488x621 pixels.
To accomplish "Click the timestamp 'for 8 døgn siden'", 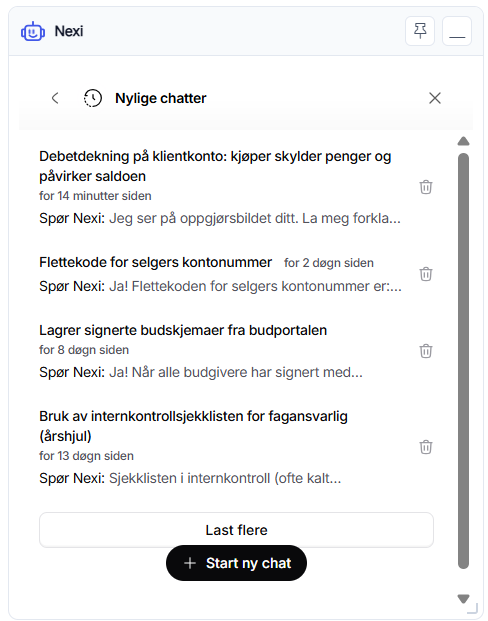I will 84,350.
